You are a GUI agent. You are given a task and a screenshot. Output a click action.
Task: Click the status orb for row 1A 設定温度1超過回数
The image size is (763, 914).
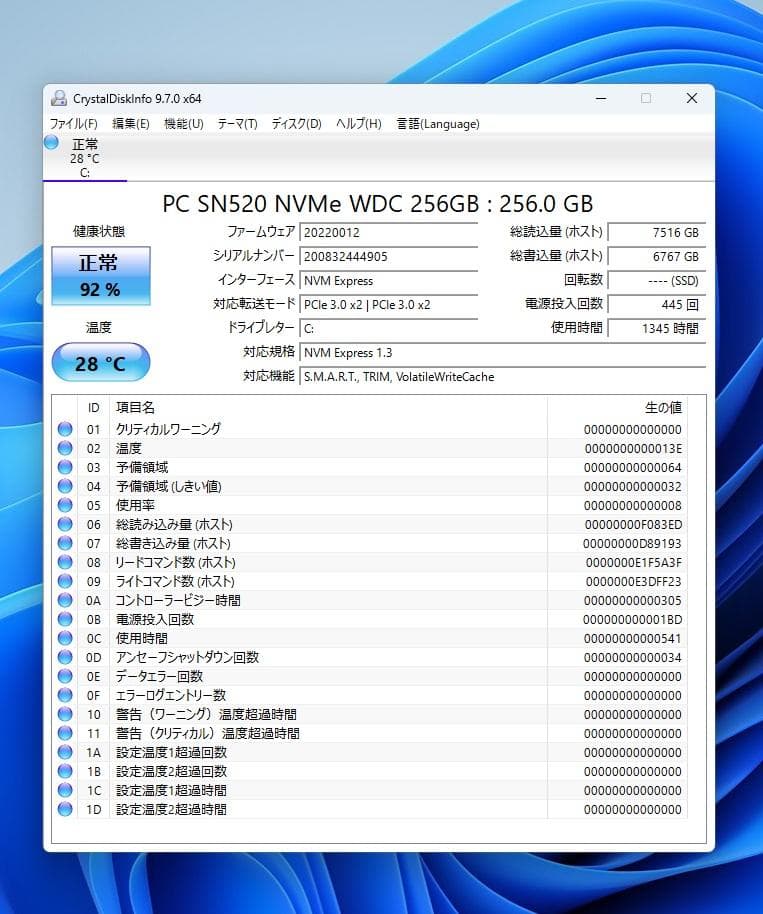tap(65, 752)
